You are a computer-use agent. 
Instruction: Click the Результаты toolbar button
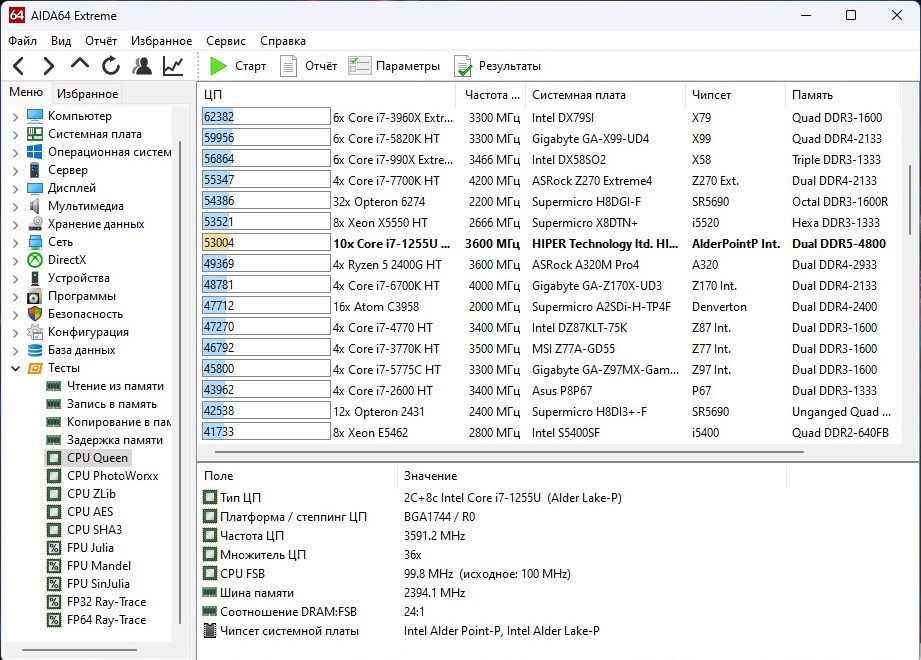pyautogui.click(x=498, y=66)
